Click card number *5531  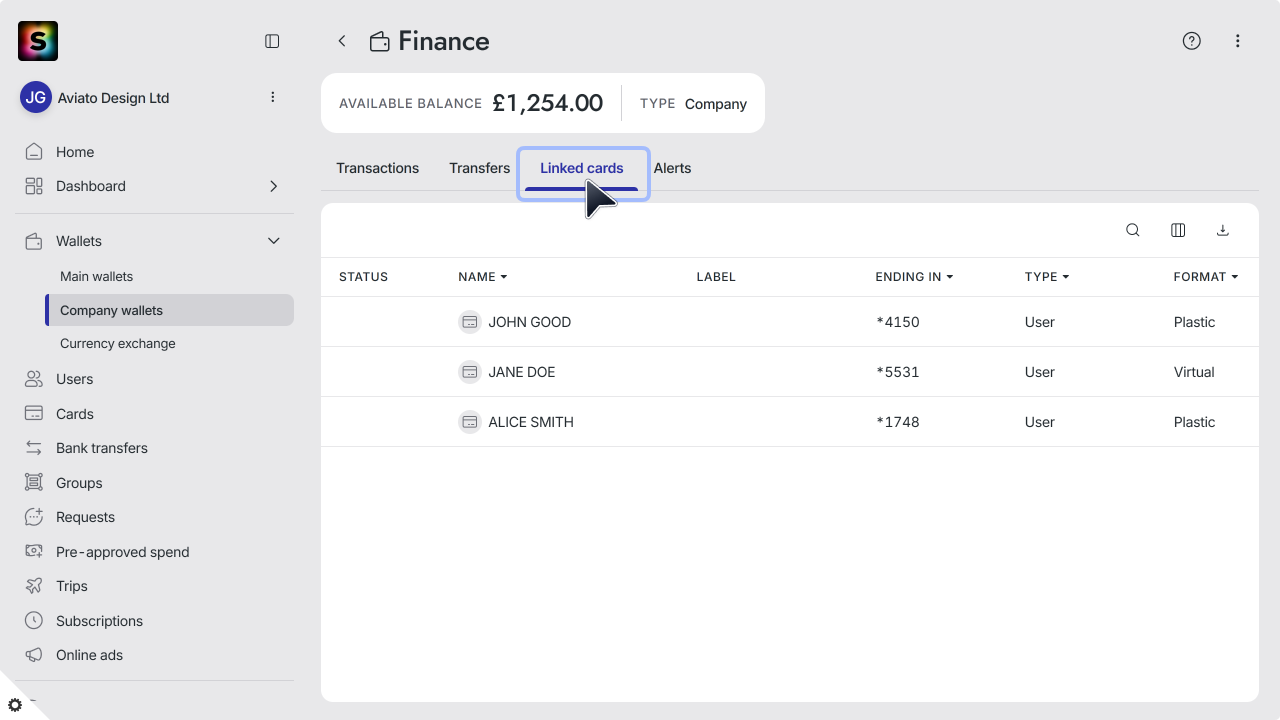click(898, 372)
